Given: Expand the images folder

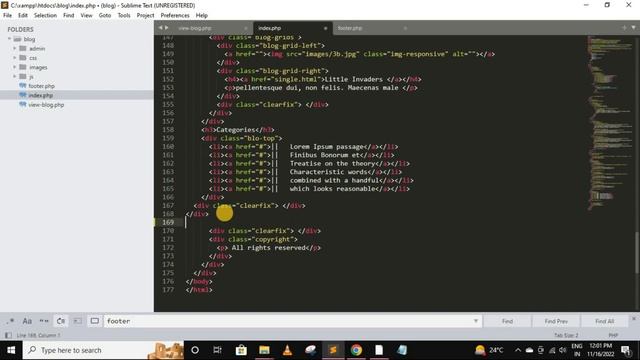Looking at the screenshot, I should pyautogui.click(x=15, y=67).
